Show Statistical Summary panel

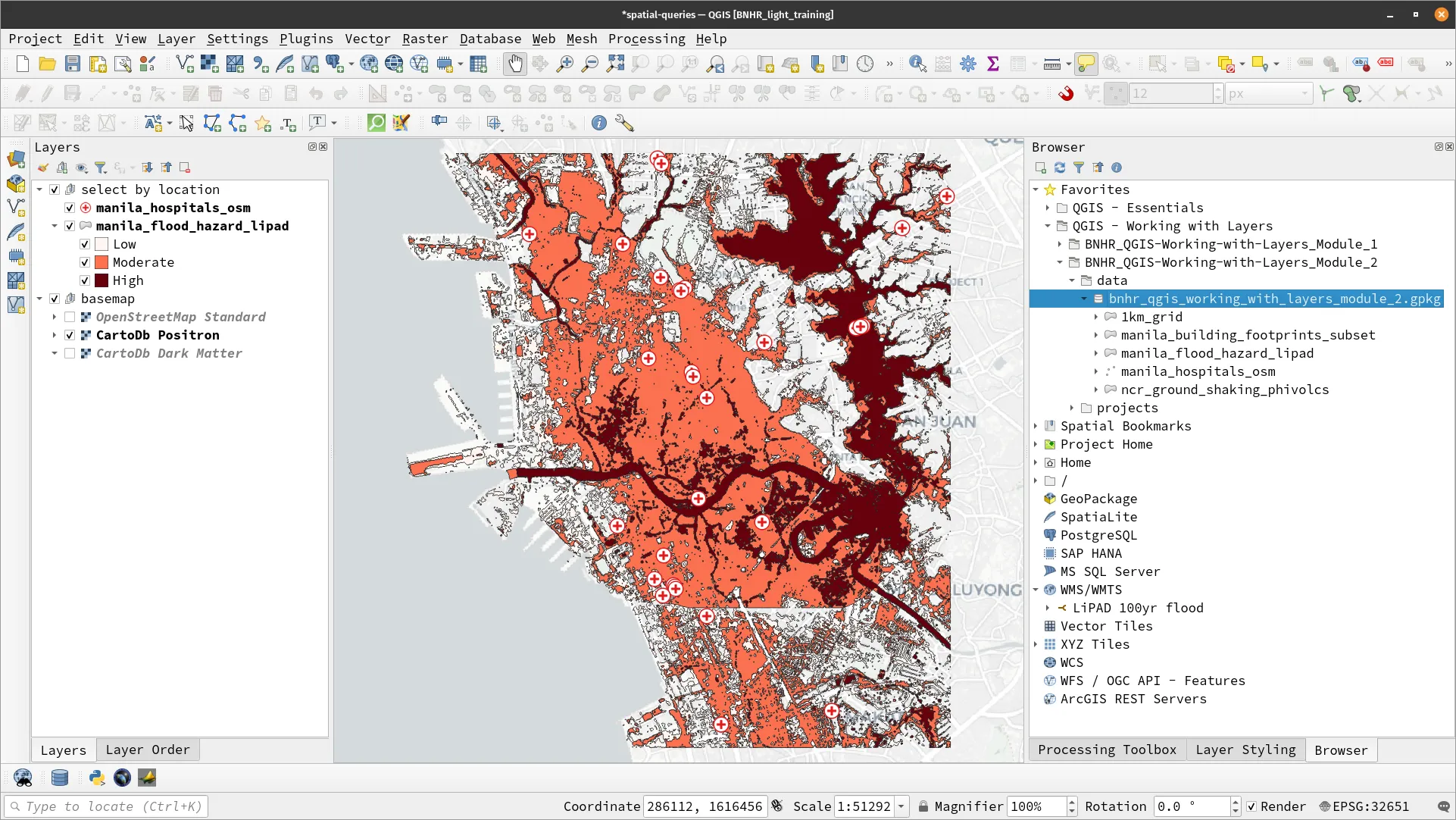coord(993,64)
